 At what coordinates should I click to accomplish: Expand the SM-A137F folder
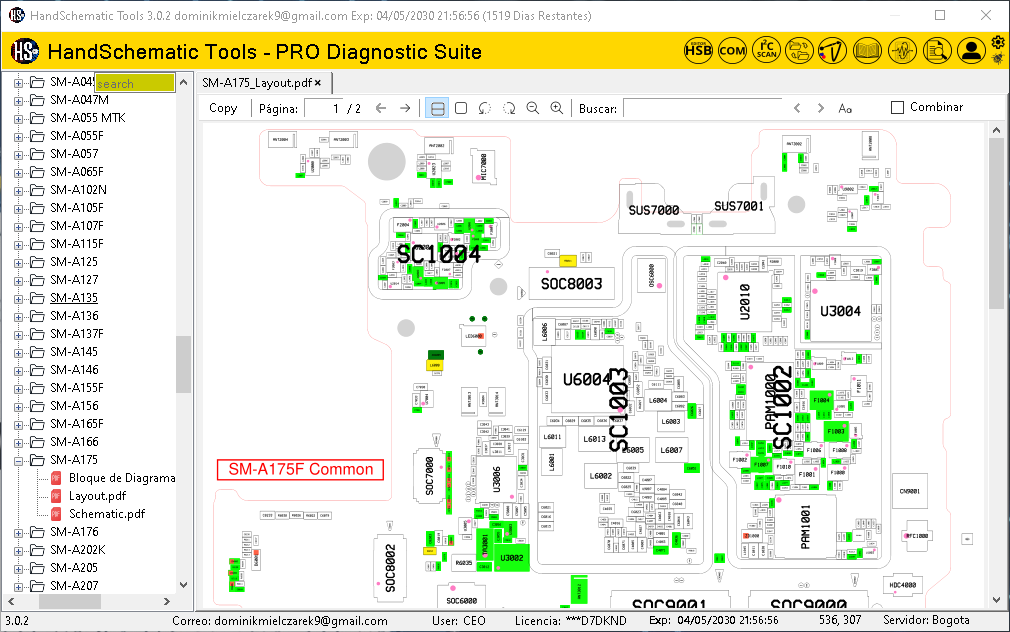(x=18, y=334)
